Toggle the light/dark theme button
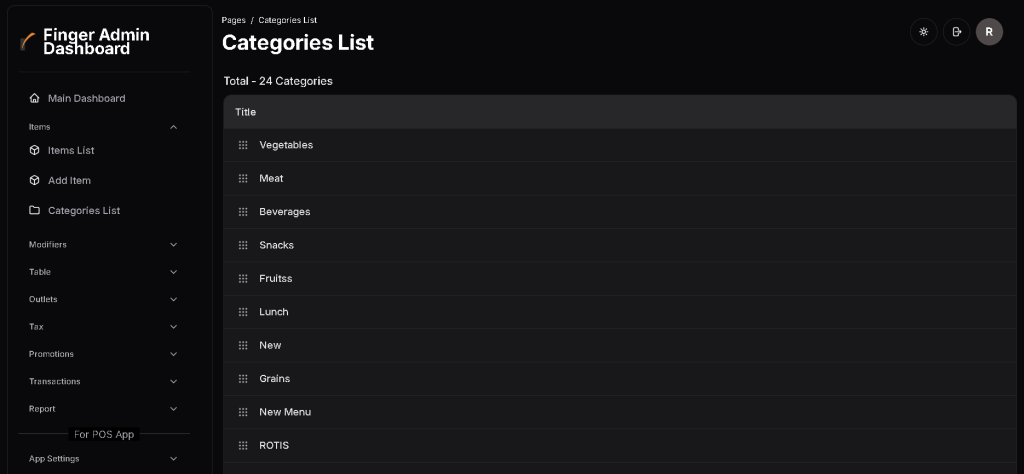This screenshot has width=1024, height=474. pos(923,32)
